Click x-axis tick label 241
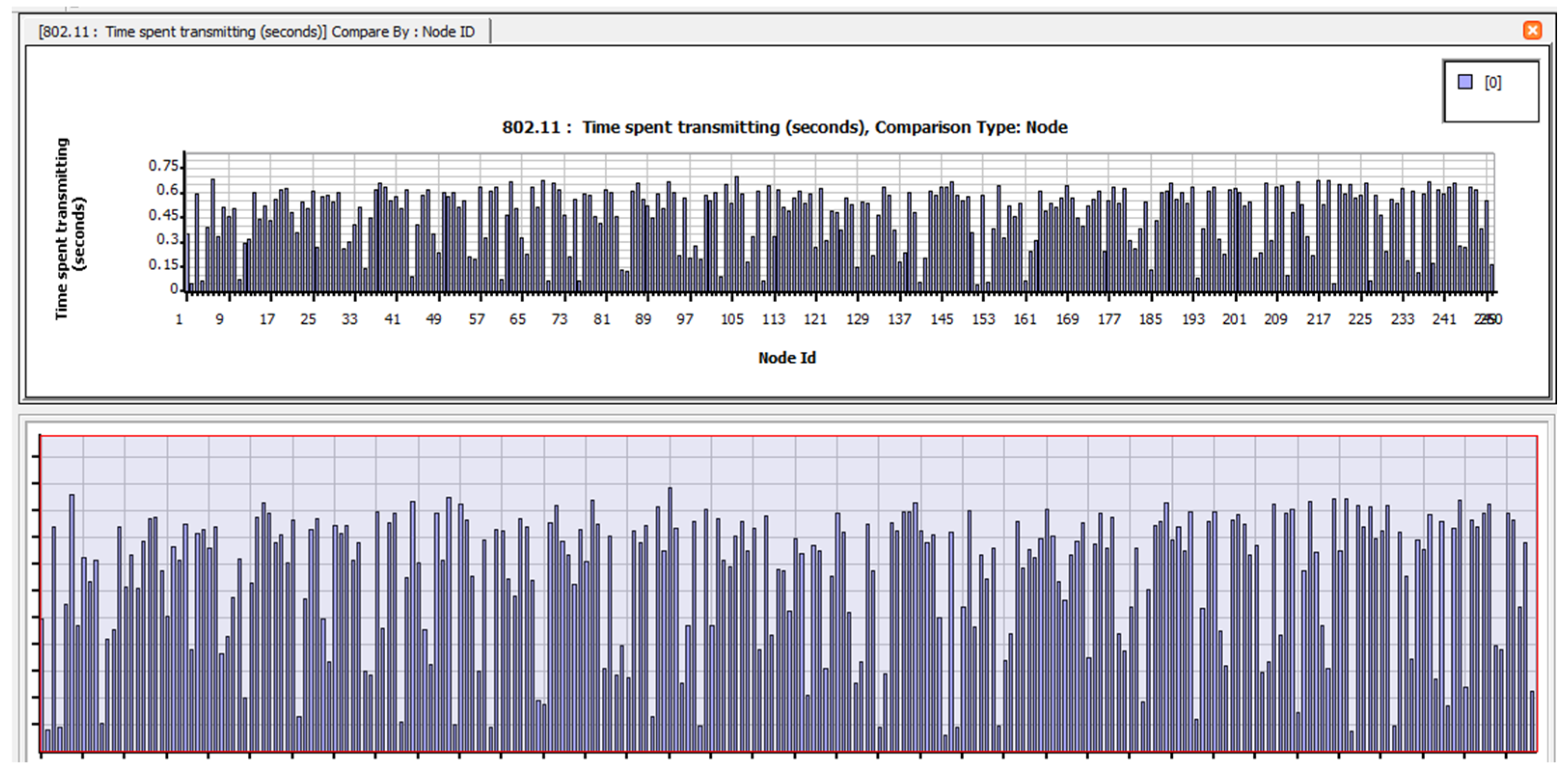Viewport: 1568px width, 781px height. (1444, 319)
